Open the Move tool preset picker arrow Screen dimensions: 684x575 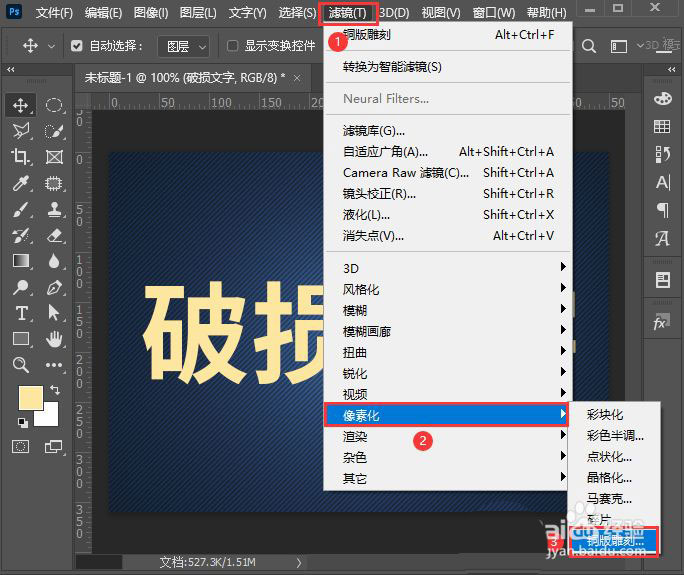[x=51, y=46]
